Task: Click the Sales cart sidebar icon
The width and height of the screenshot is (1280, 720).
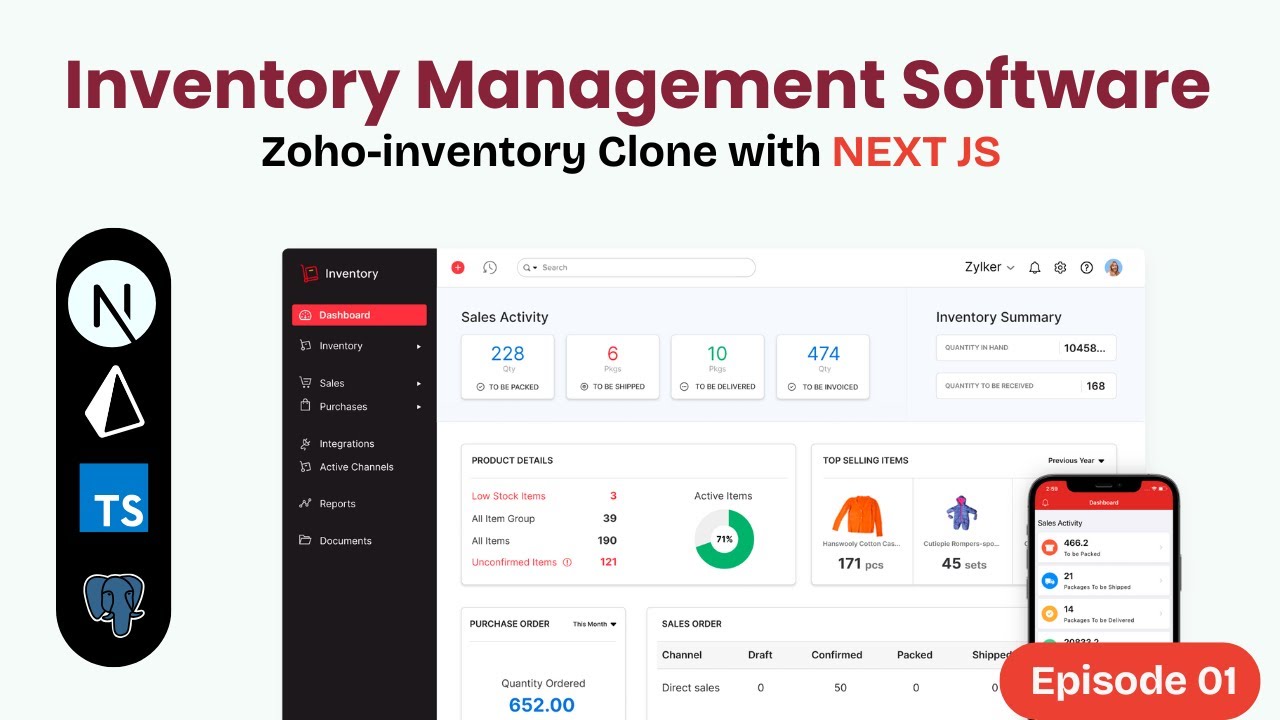Action: pyautogui.click(x=305, y=383)
